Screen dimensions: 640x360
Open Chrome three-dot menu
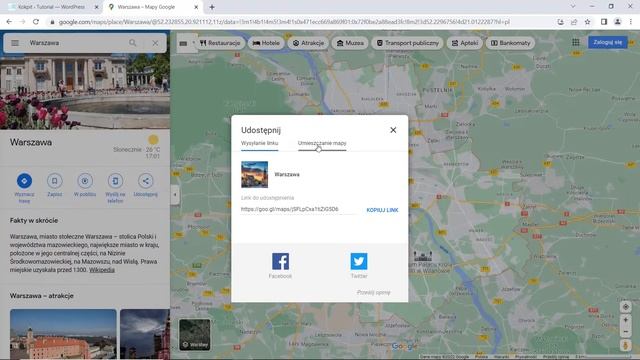point(631,22)
